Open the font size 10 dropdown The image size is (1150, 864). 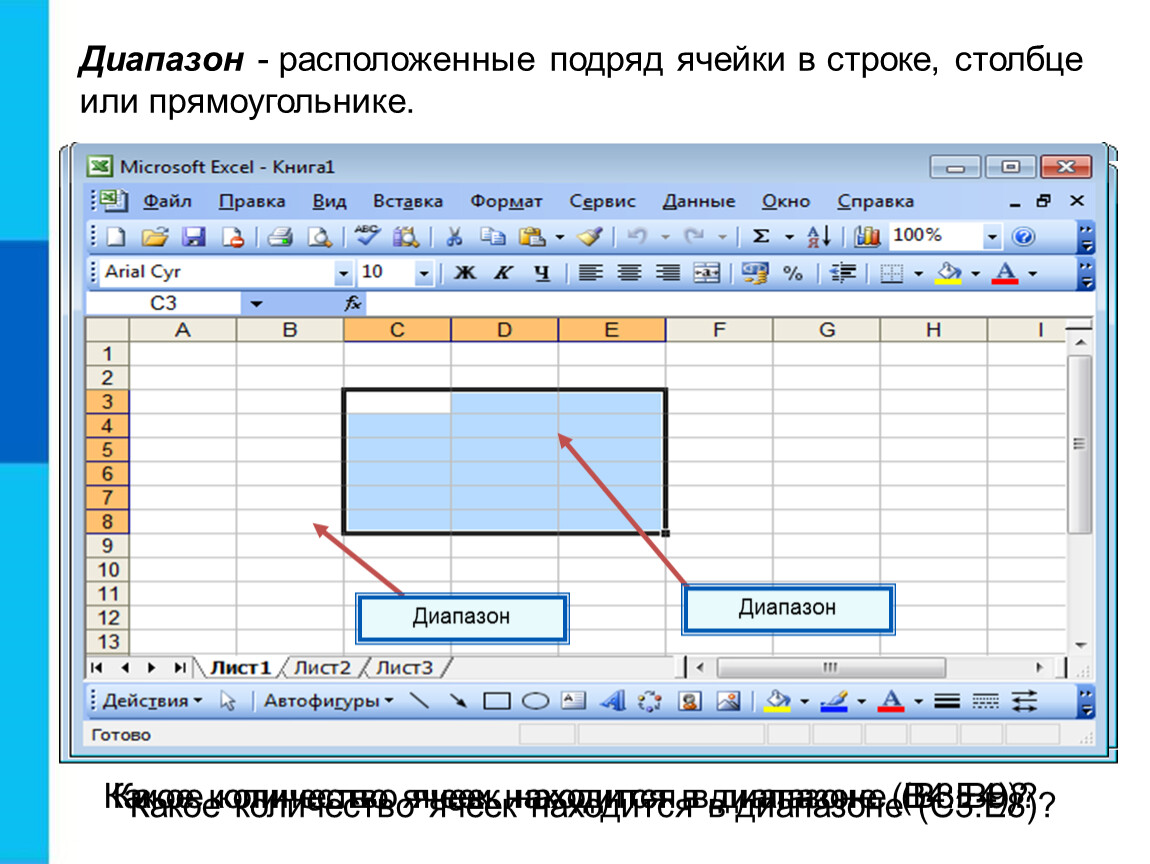coord(423,274)
